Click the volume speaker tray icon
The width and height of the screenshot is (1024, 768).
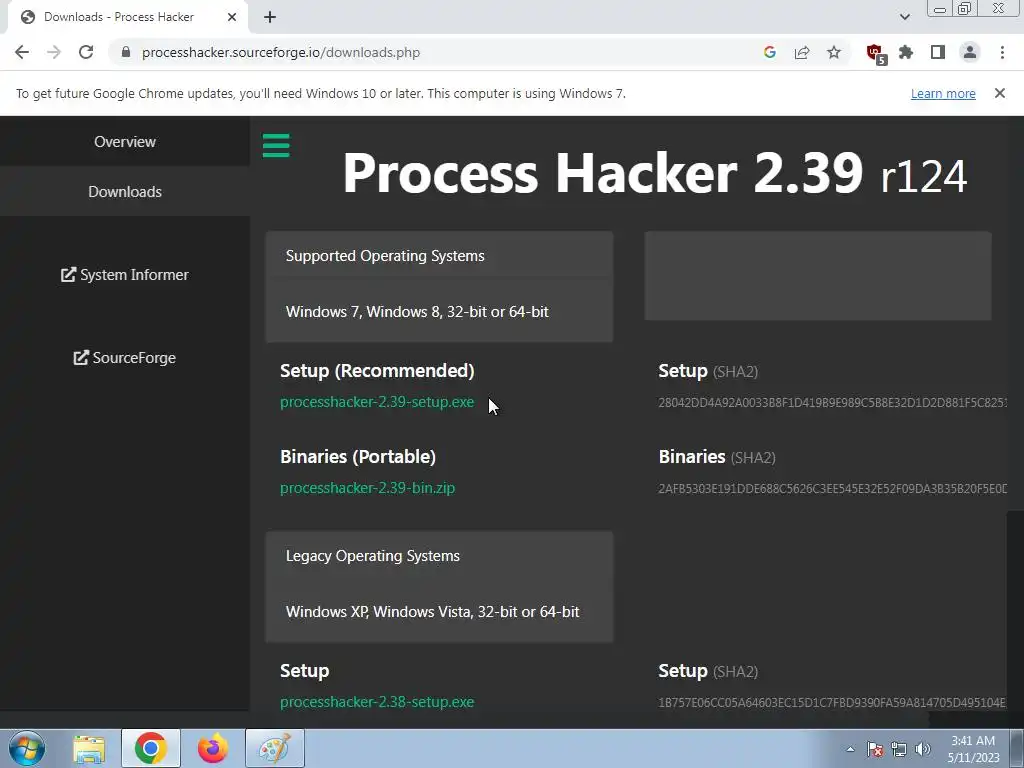pyautogui.click(x=922, y=749)
